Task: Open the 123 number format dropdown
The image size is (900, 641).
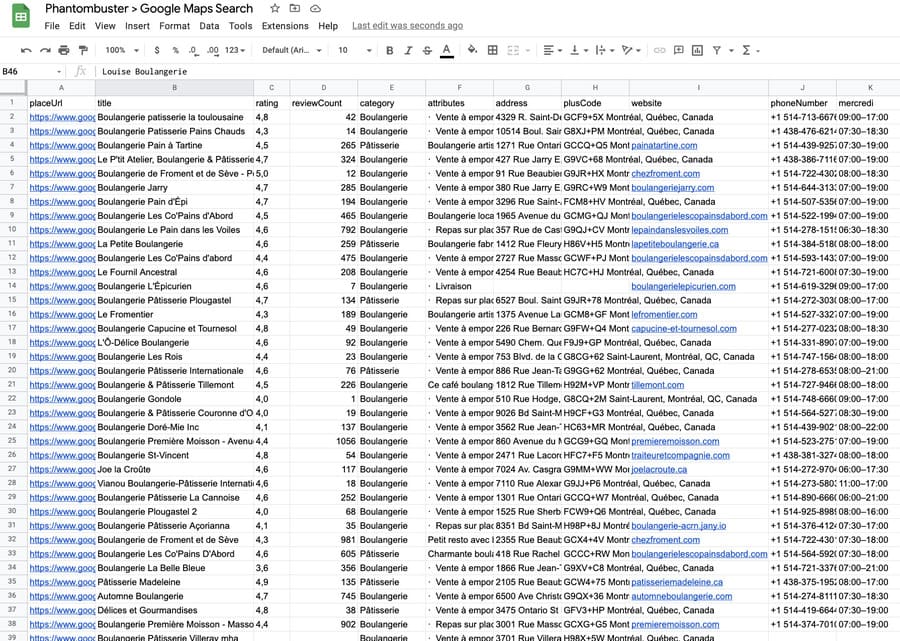Action: click(235, 50)
